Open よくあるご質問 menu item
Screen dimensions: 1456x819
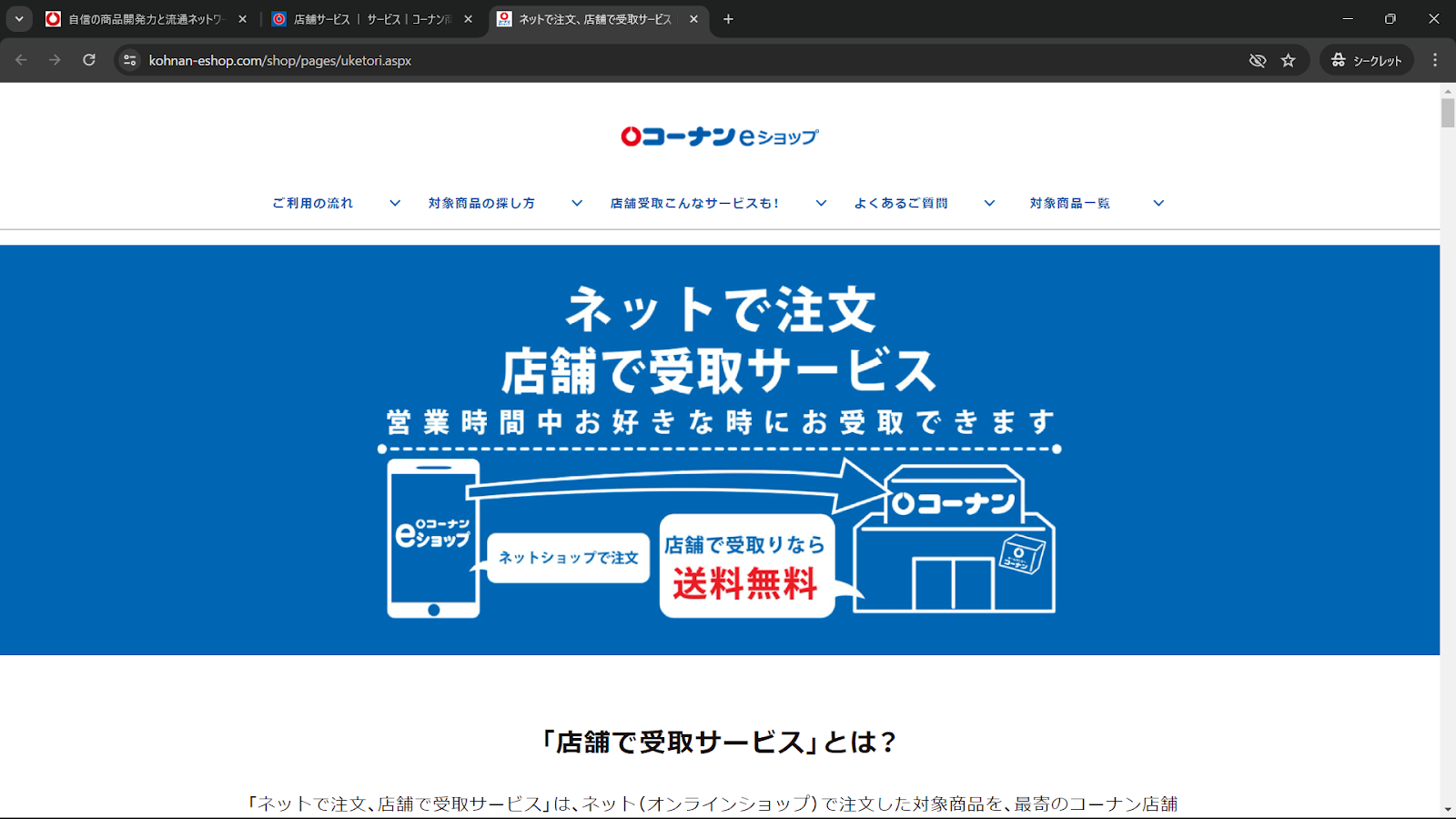point(901,203)
